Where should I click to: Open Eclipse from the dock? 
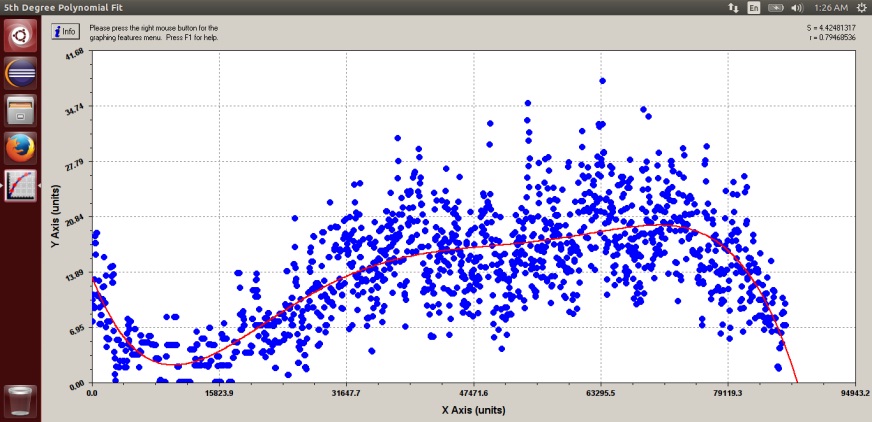coord(20,74)
